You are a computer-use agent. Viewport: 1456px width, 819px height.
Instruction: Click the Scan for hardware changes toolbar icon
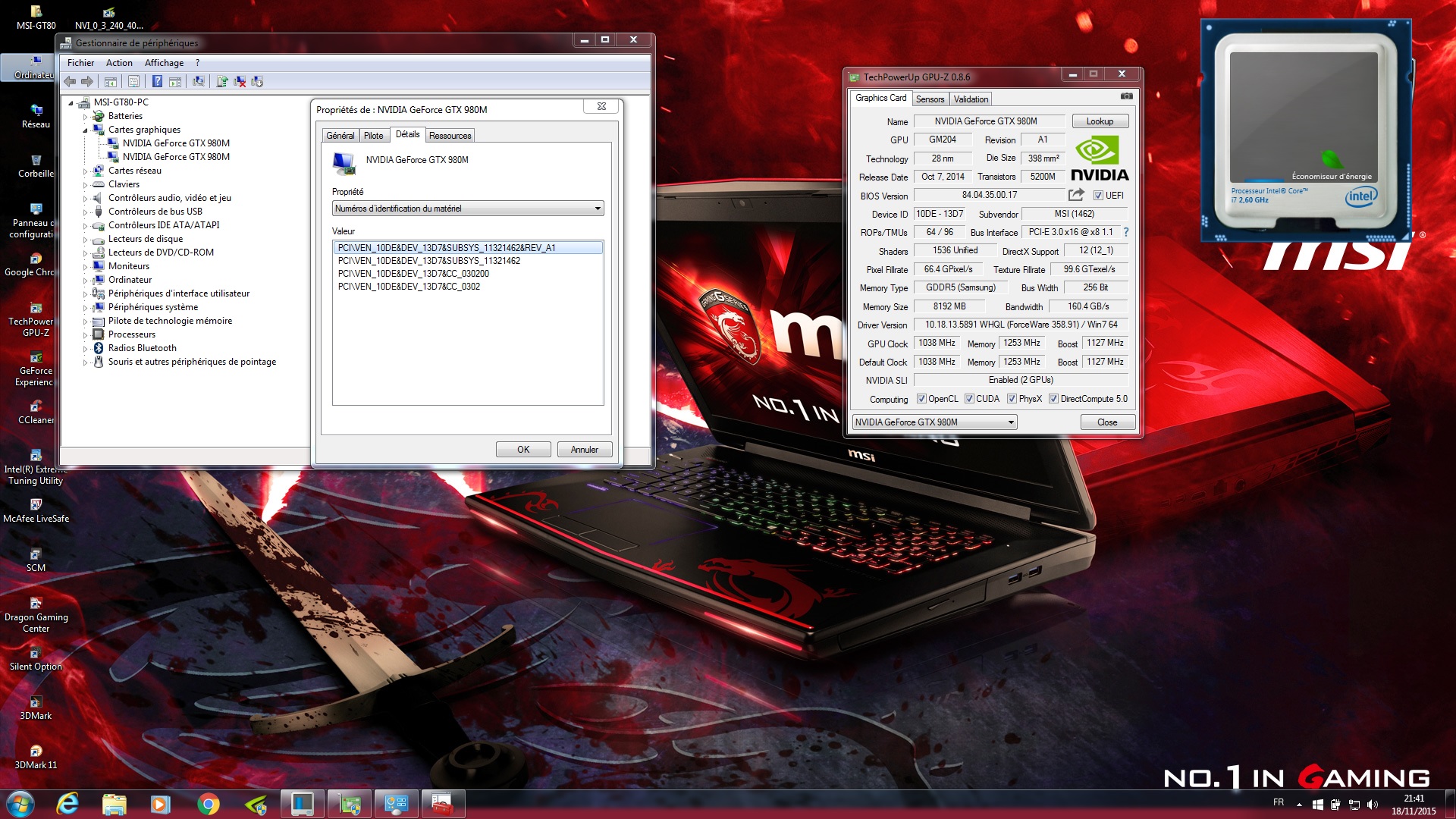tap(198, 81)
